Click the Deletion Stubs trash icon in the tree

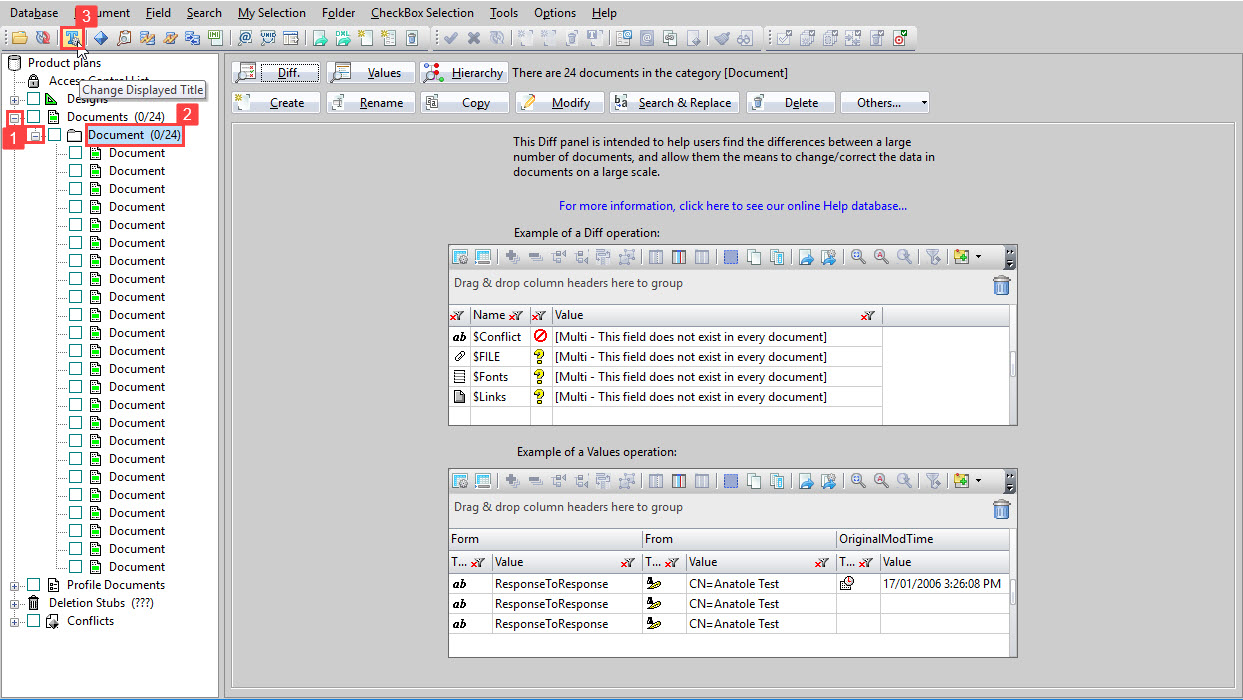pos(34,603)
